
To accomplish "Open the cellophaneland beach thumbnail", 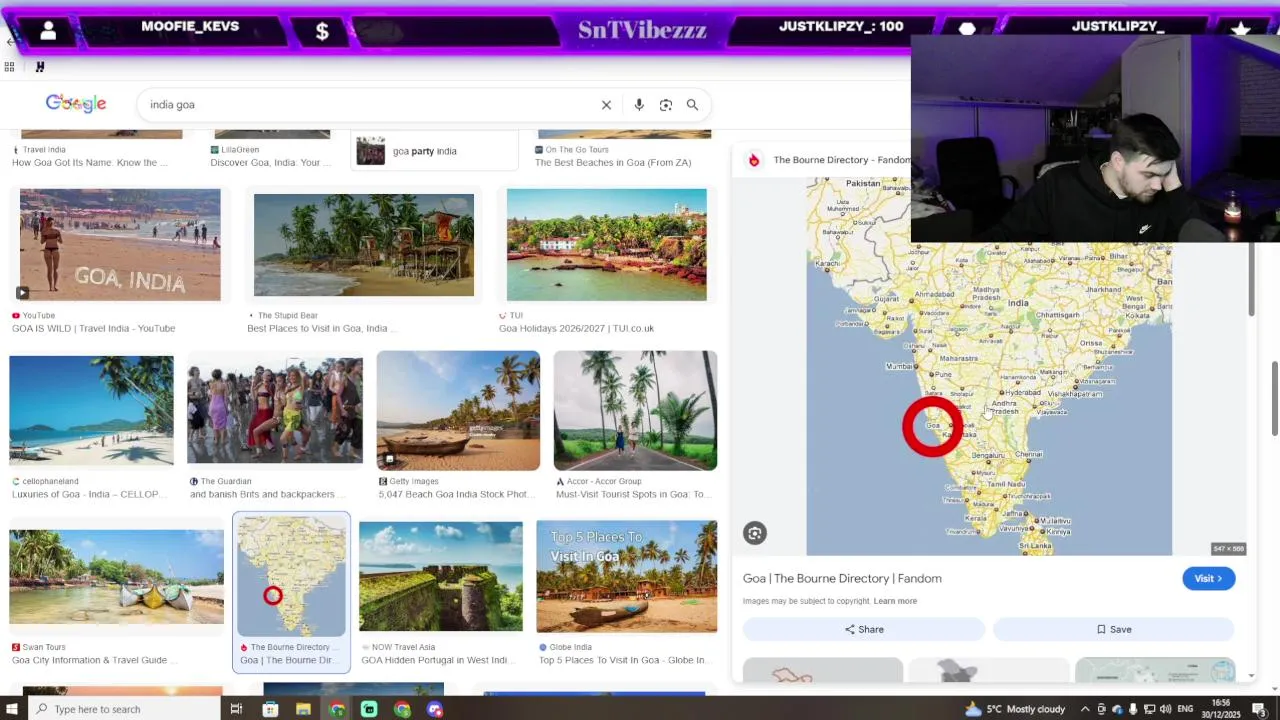I will (x=91, y=410).
